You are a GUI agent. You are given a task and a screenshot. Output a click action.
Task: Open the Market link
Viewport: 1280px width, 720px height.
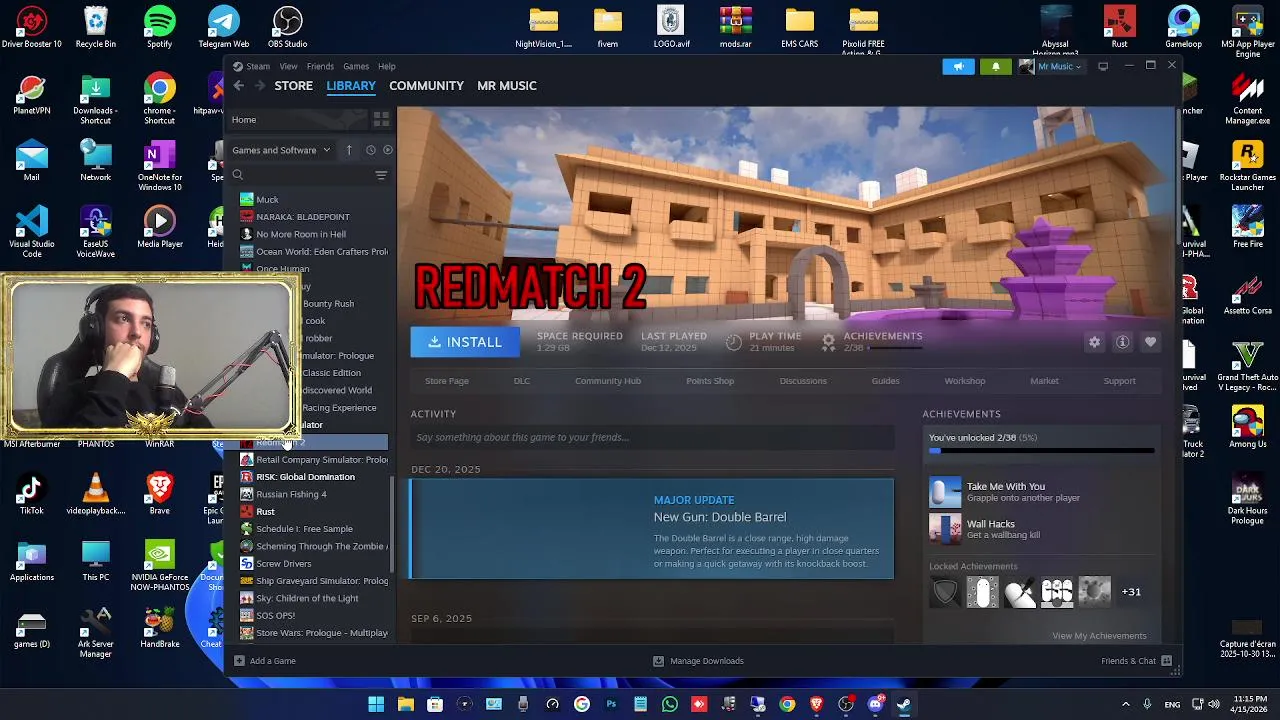(x=1044, y=381)
